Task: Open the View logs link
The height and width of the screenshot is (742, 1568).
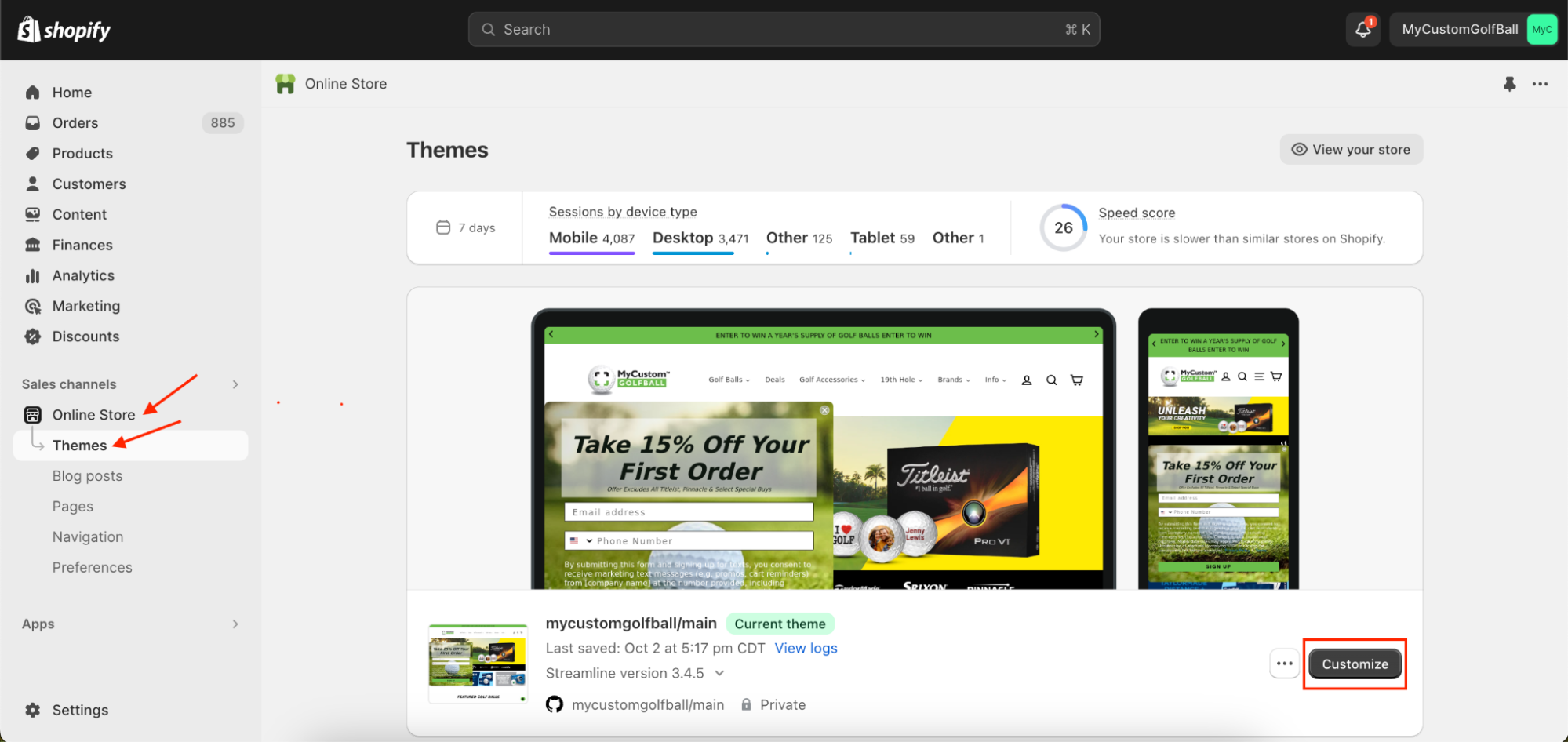Action: 806,648
